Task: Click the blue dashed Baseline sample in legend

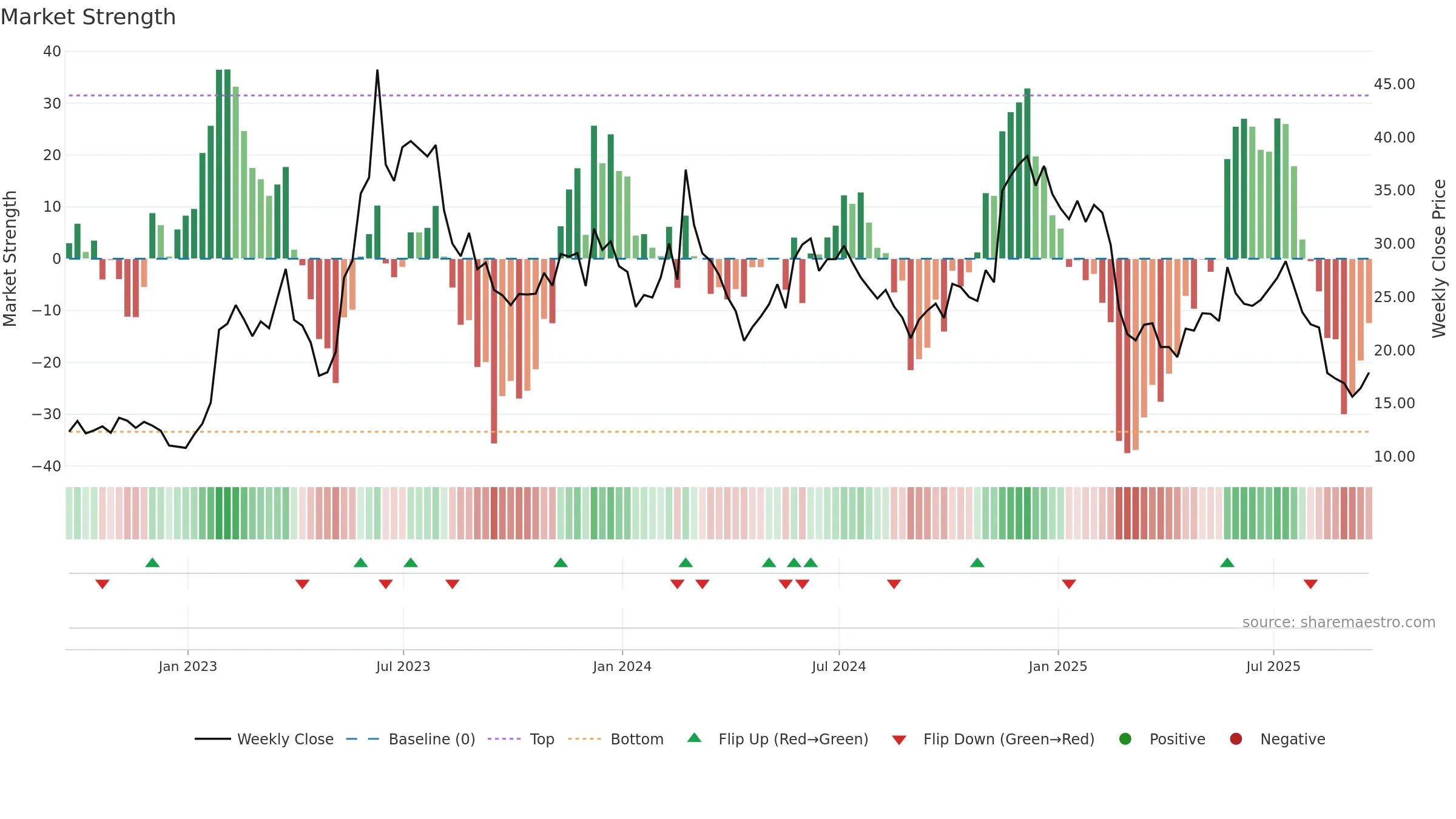Action: [363, 739]
